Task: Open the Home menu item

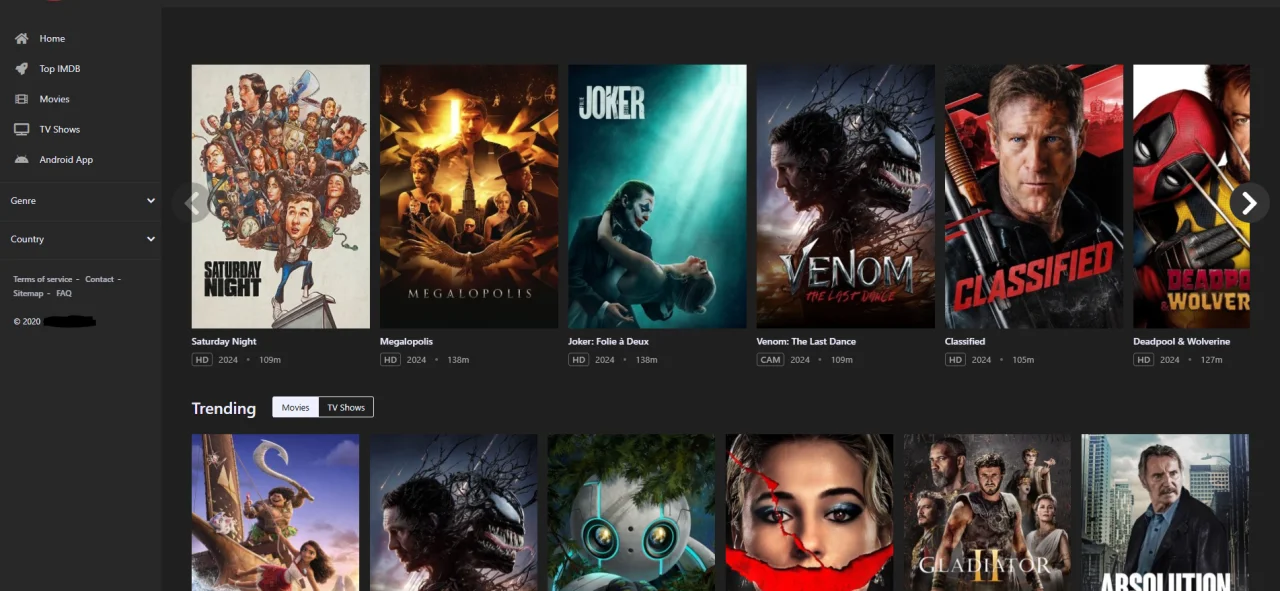Action: point(52,38)
